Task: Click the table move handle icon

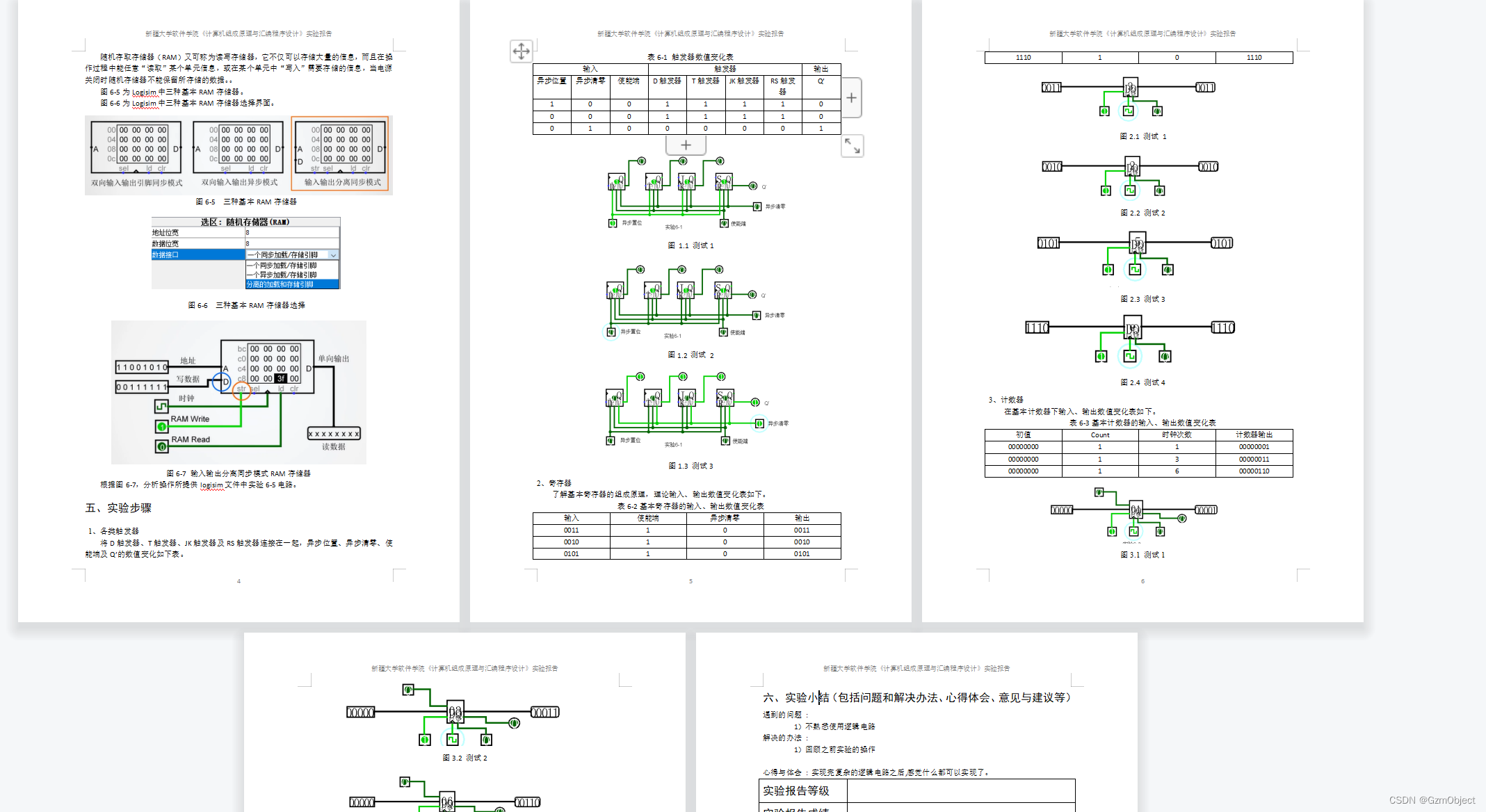Action: point(521,51)
